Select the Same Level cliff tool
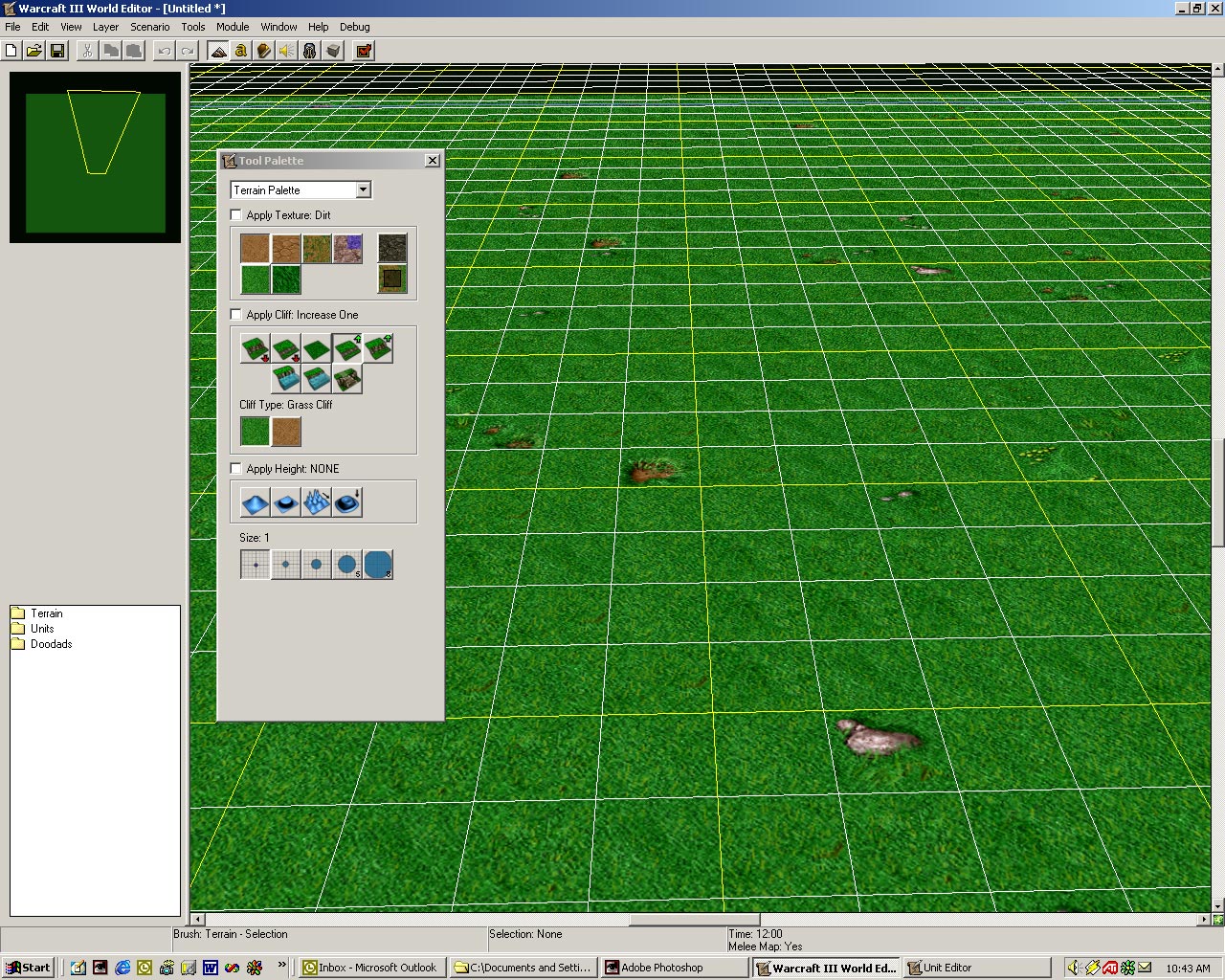This screenshot has width=1225, height=980. pyautogui.click(x=317, y=348)
